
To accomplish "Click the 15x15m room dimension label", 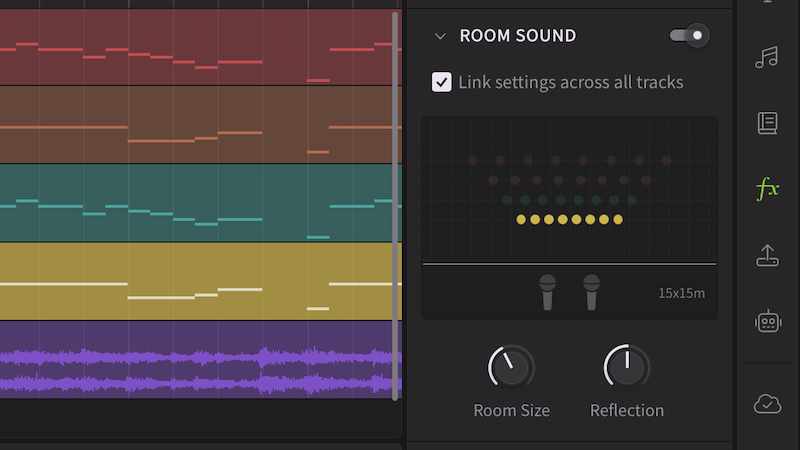I will 681,293.
